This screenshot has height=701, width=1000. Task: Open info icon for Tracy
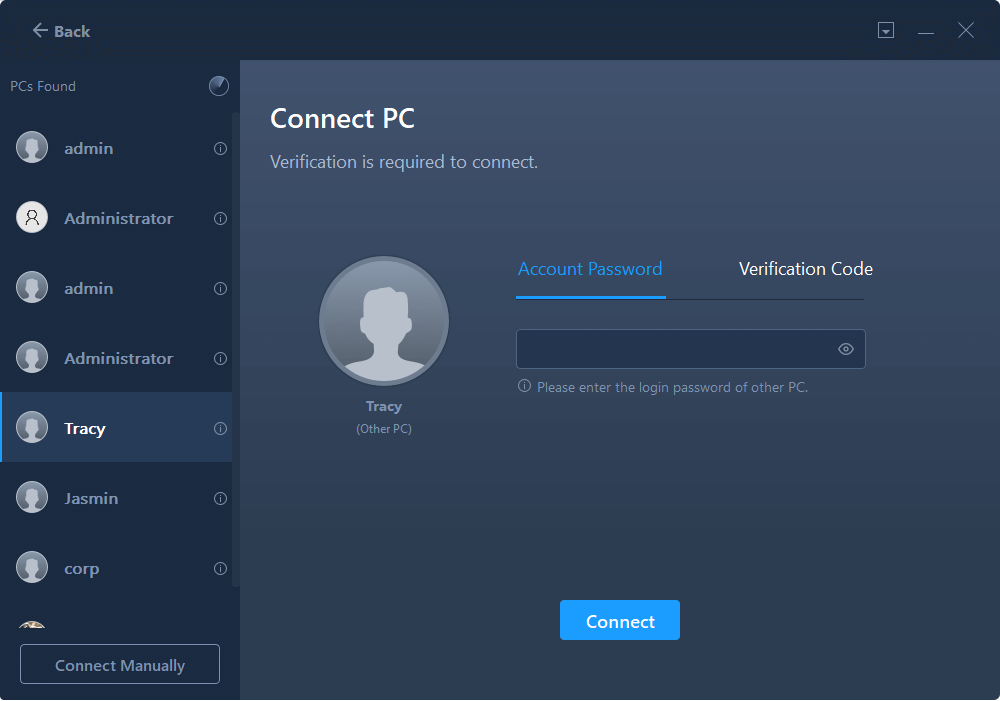click(220, 429)
